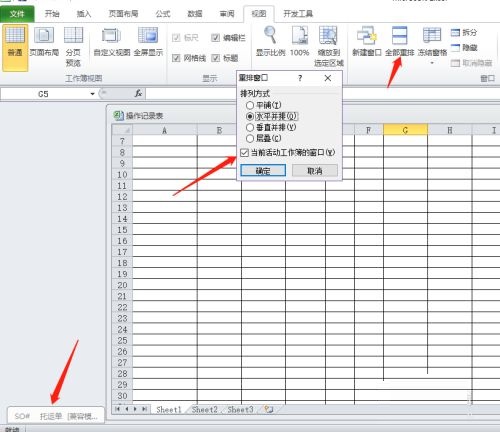The image size is (500, 432).
Task: Toggle the 网格线 gridlines checkbox
Action: pyautogui.click(x=176, y=58)
